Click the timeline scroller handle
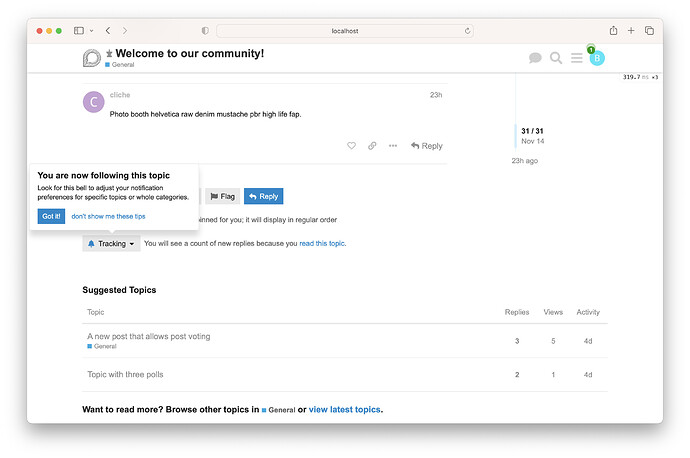Screen dimensions: 690x458 click(515, 136)
